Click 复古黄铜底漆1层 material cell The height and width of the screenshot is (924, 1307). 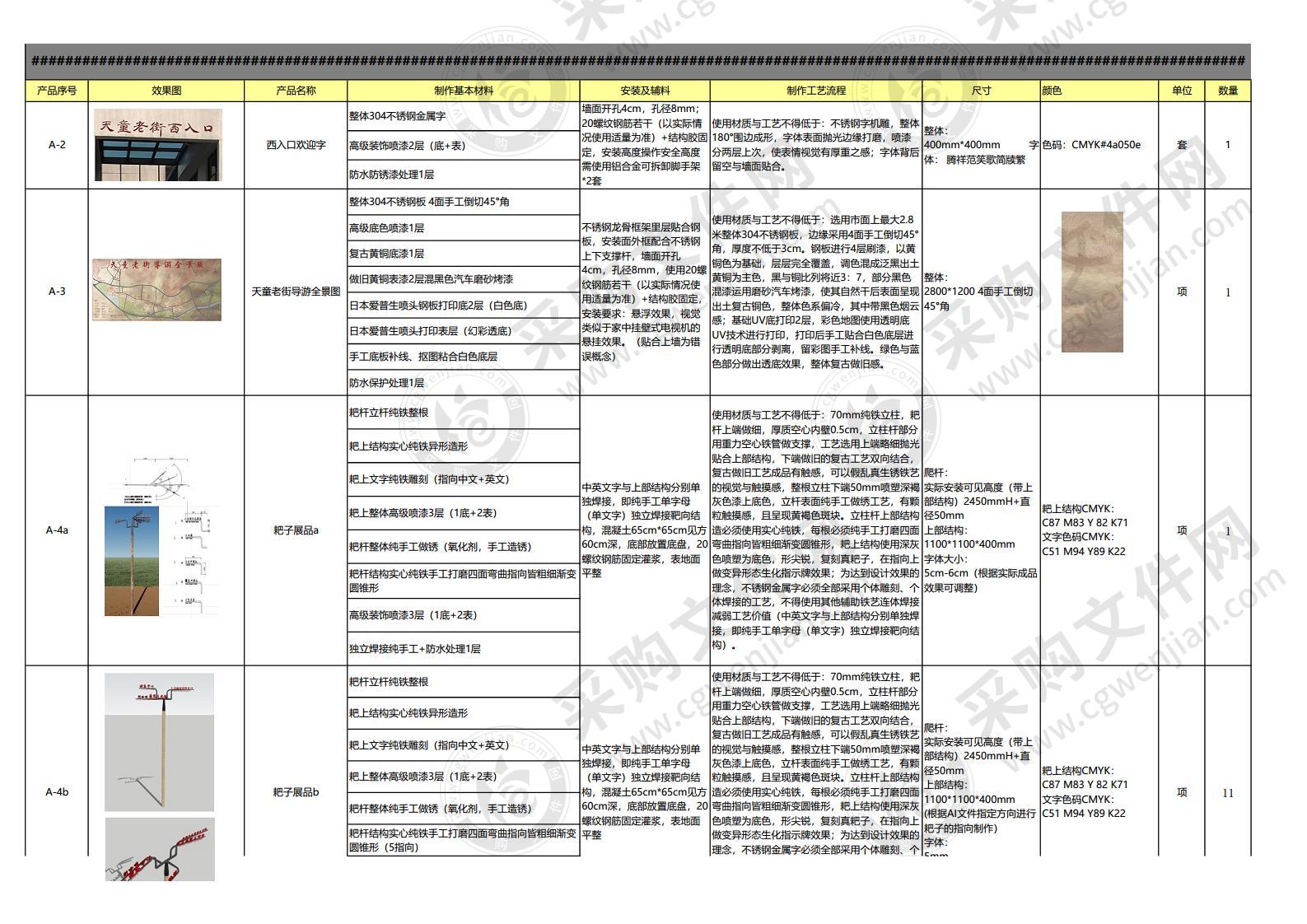click(x=464, y=254)
